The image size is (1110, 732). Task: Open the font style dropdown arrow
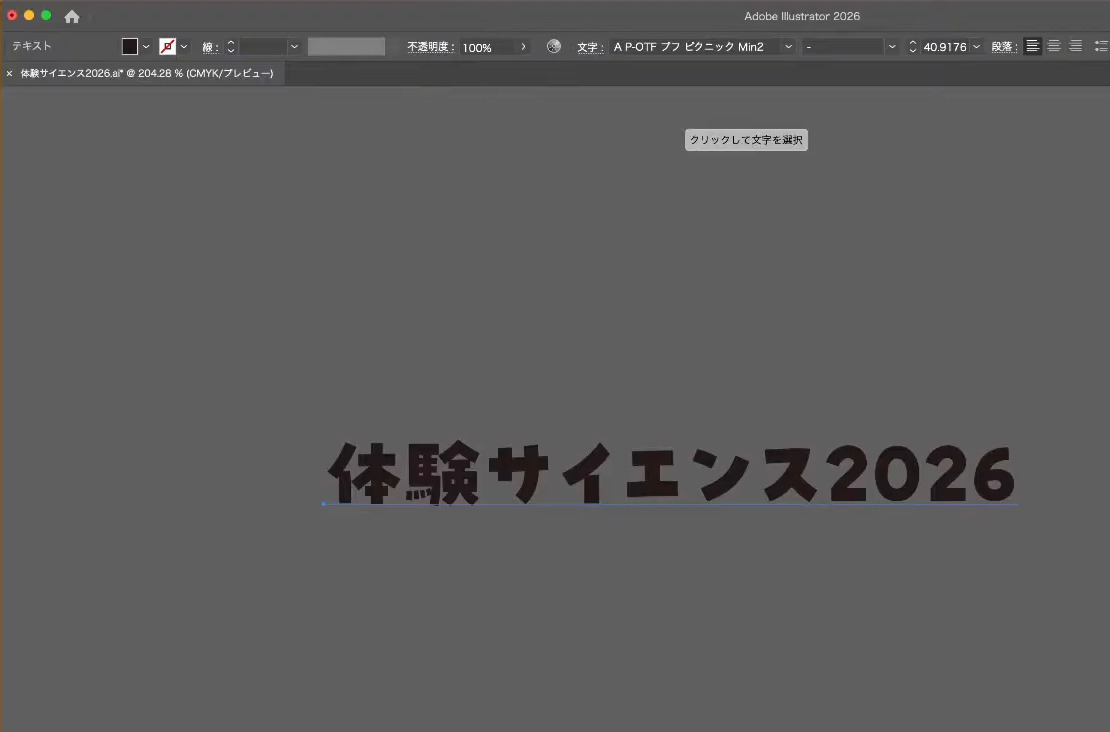pyautogui.click(x=892, y=47)
